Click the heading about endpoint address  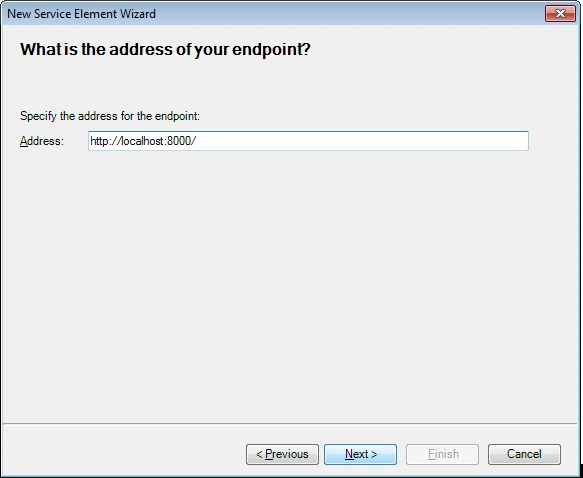(165, 49)
